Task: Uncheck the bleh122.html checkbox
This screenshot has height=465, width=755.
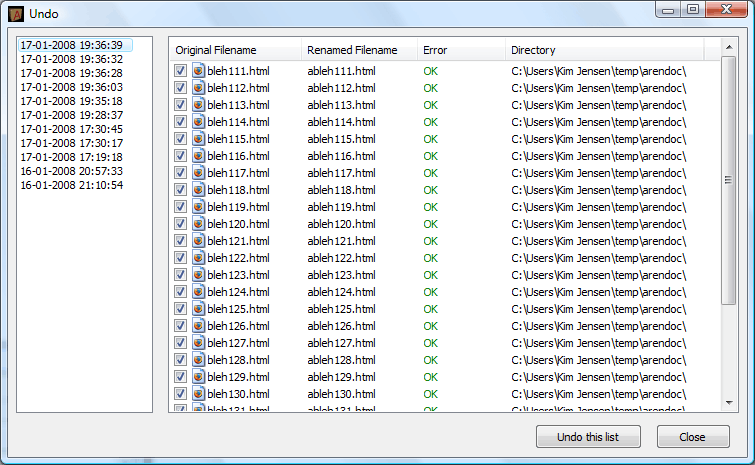Action: coord(181,258)
